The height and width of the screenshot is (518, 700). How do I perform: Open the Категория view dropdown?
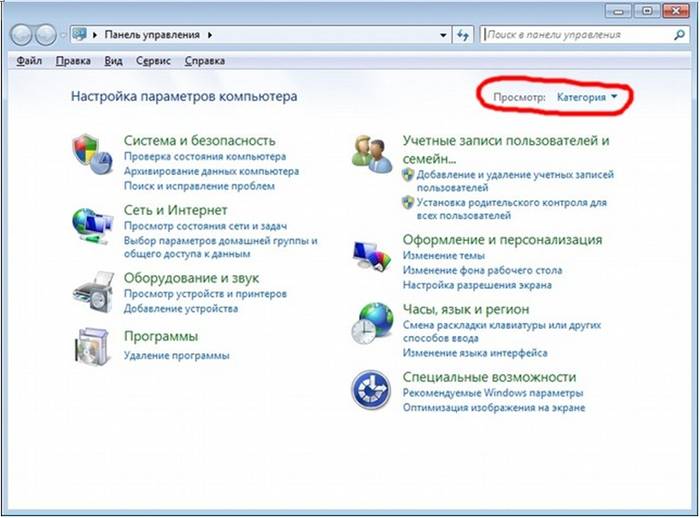point(587,97)
